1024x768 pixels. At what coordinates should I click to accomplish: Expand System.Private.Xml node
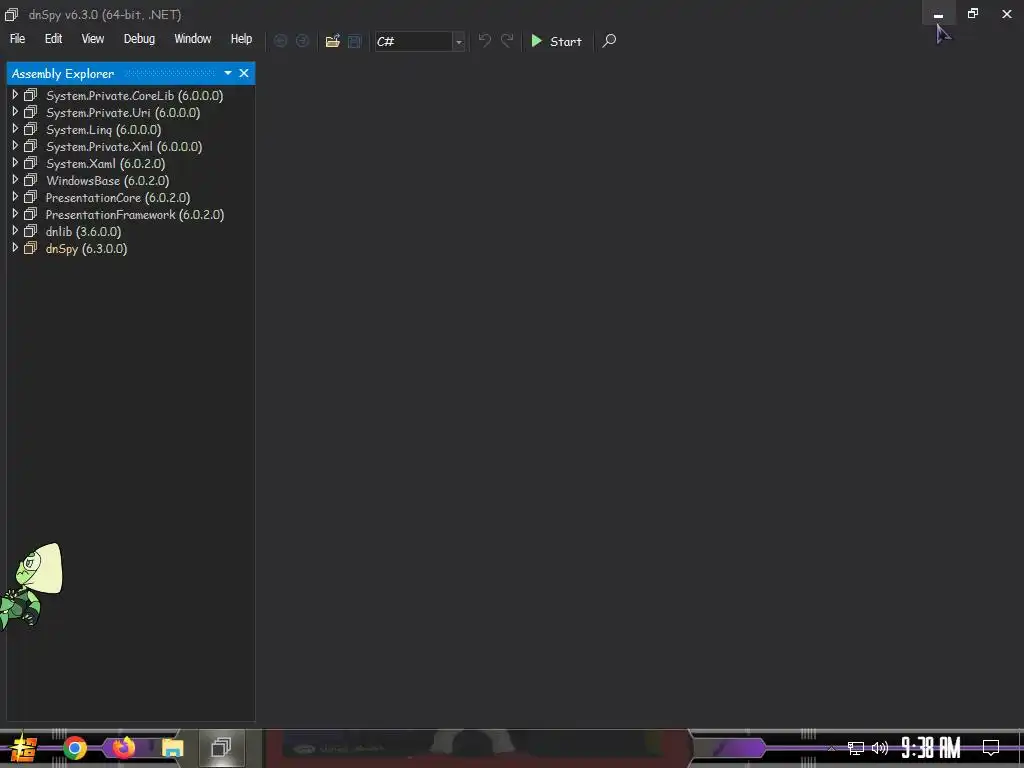coord(15,146)
